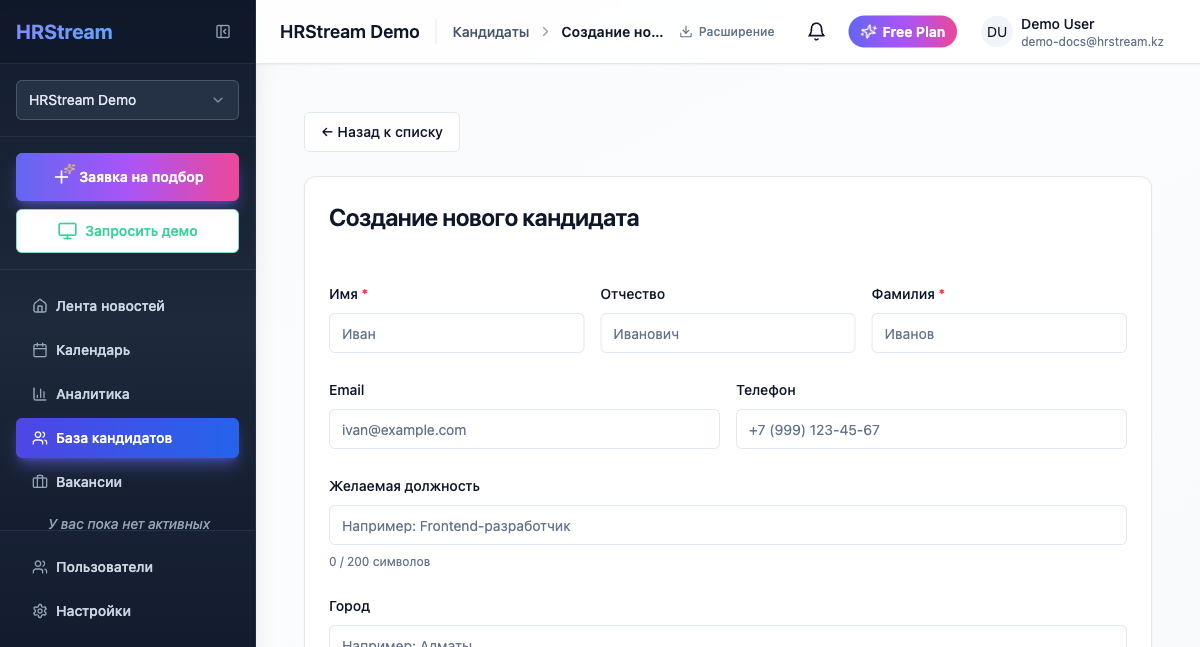Click the Назад к списку link
Image resolution: width=1200 pixels, height=647 pixels.
[x=381, y=131]
